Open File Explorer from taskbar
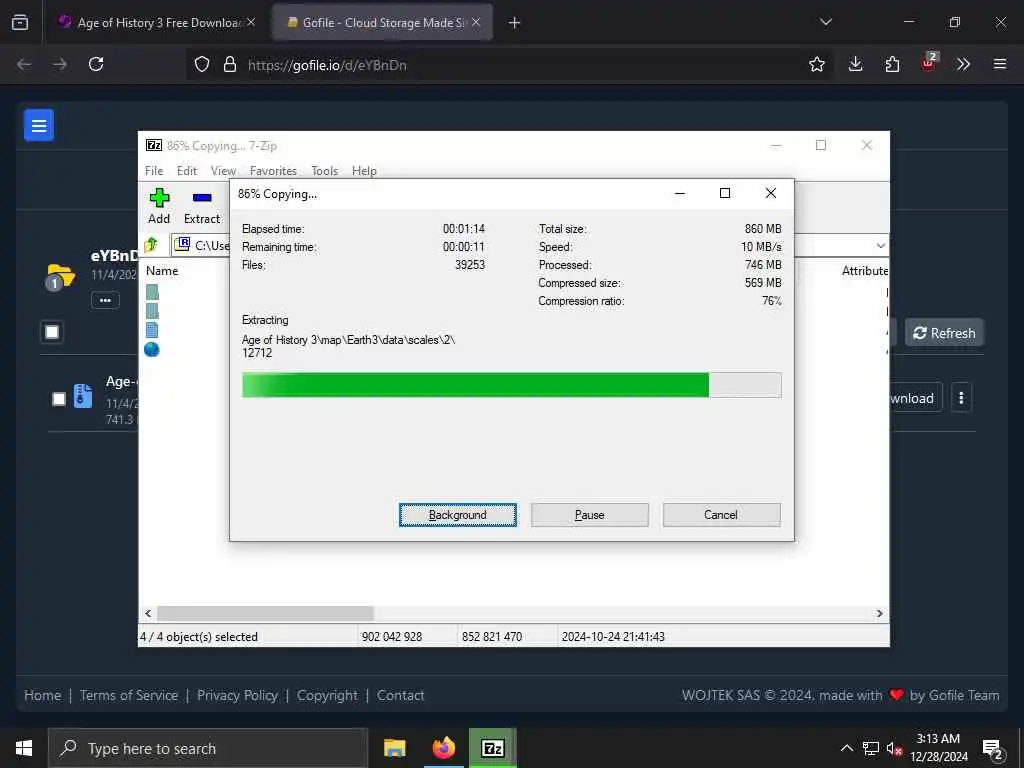 point(394,748)
